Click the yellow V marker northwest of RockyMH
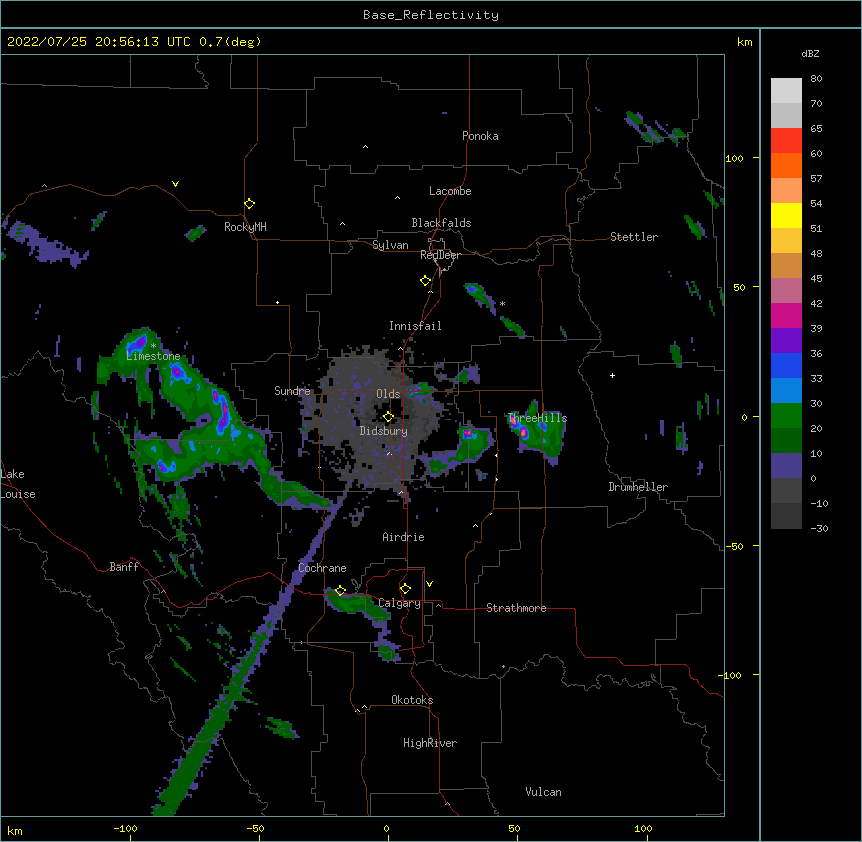This screenshot has width=862, height=842. pos(175,184)
